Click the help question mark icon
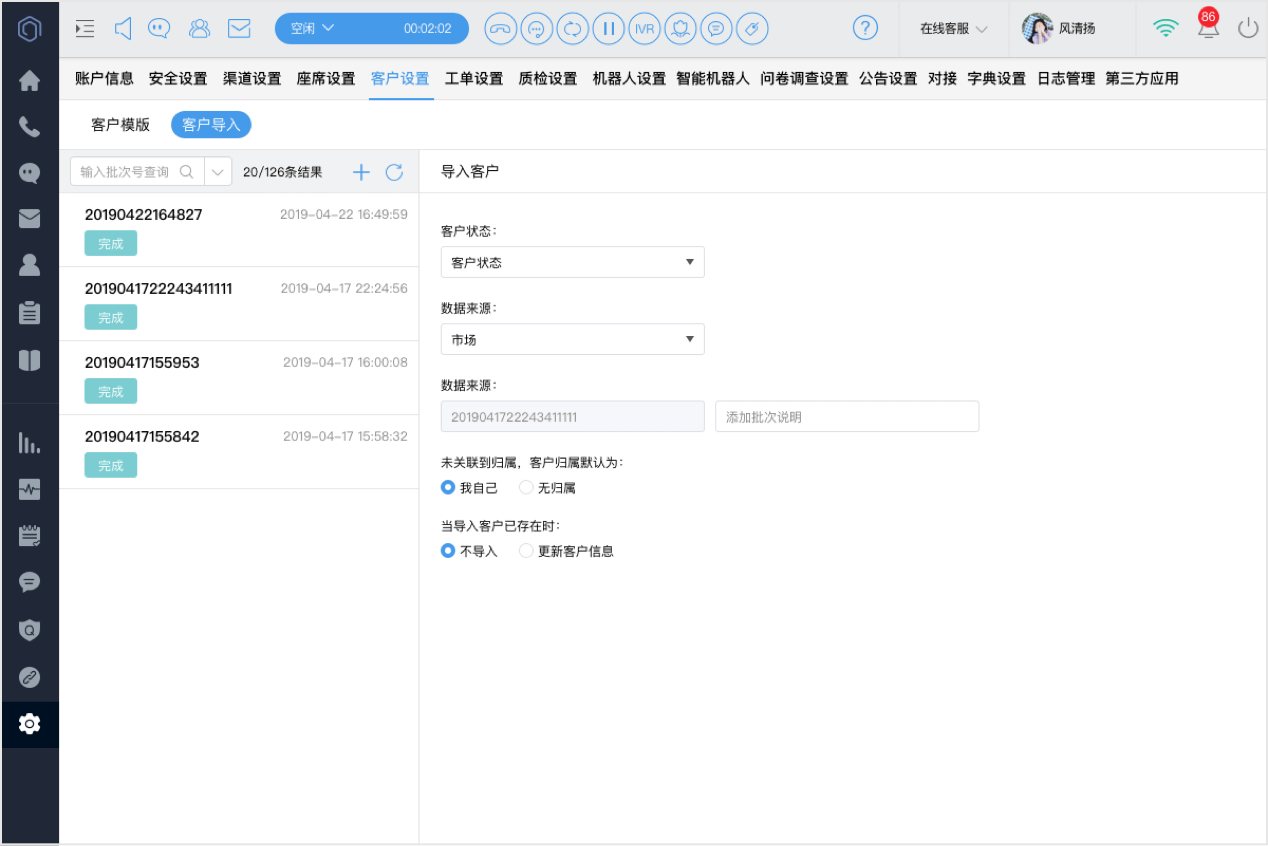The height and width of the screenshot is (846, 1268). pos(866,28)
